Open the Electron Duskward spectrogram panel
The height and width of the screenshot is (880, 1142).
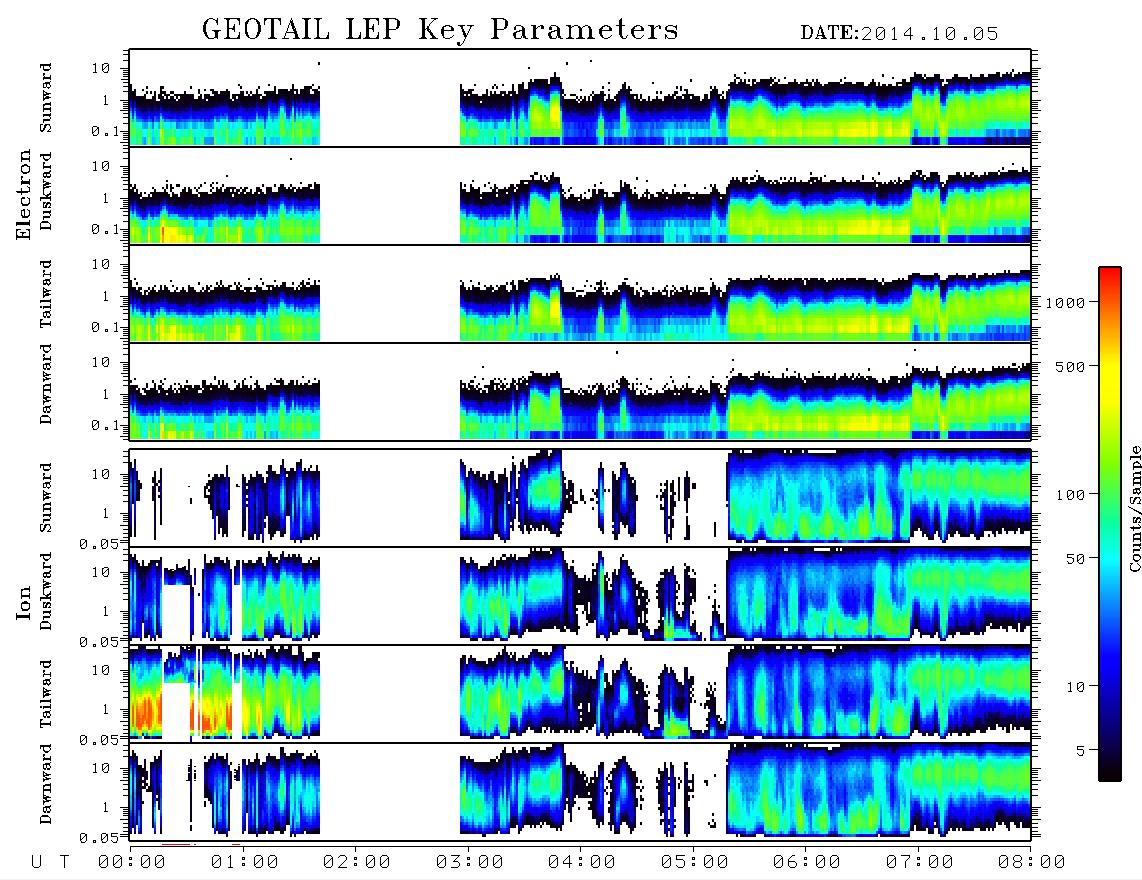click(580, 195)
